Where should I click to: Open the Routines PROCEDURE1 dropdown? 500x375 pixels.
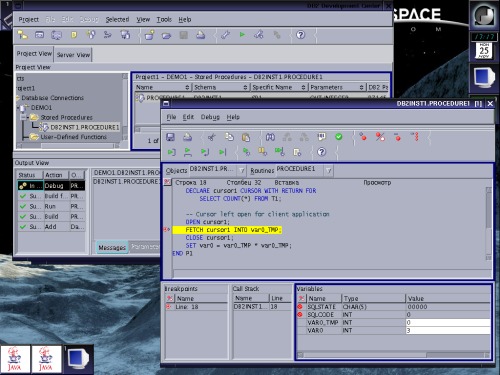pyautogui.click(x=328, y=171)
